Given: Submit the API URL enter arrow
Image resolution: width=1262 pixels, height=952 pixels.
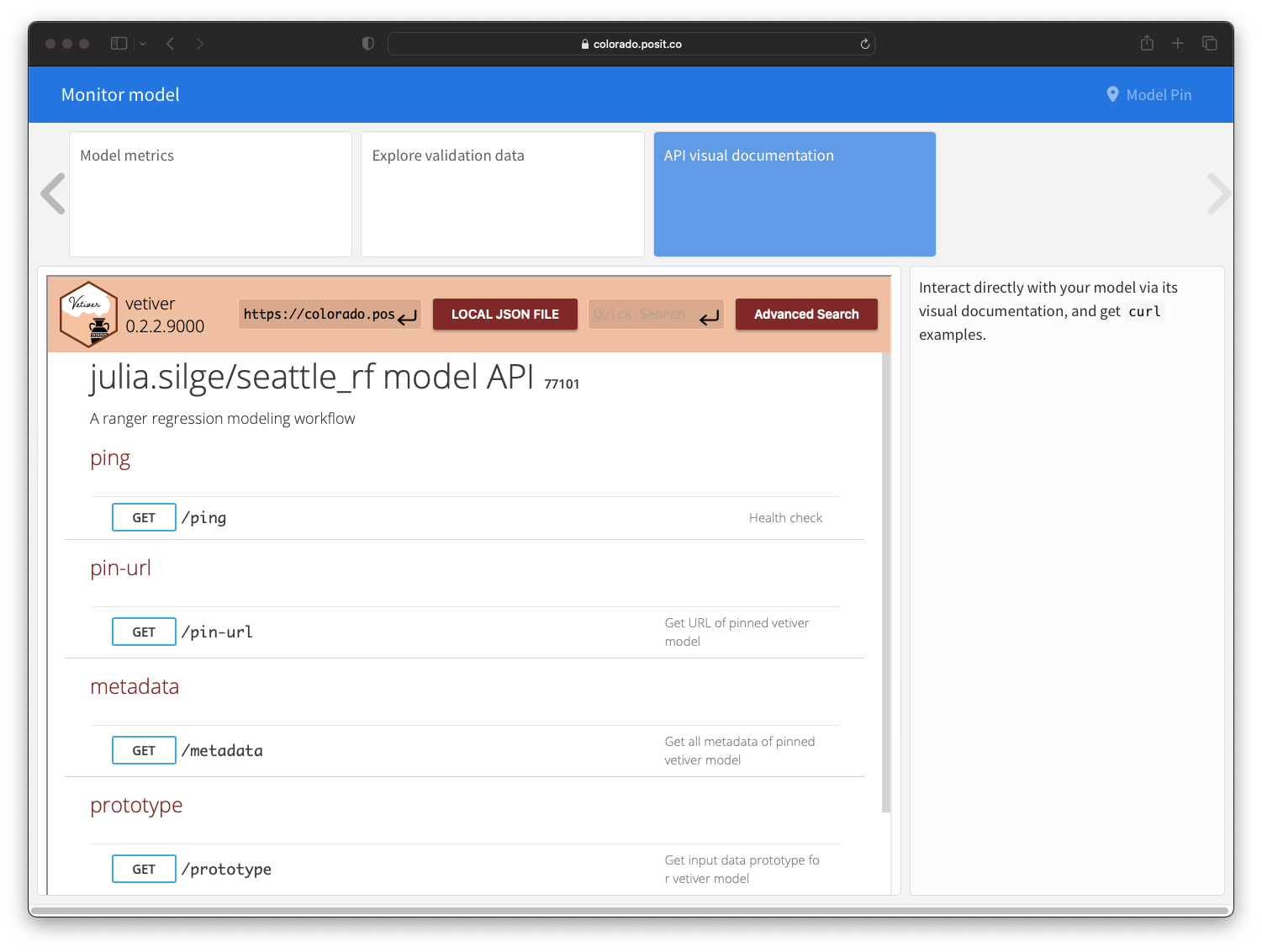Looking at the screenshot, I should [x=408, y=317].
